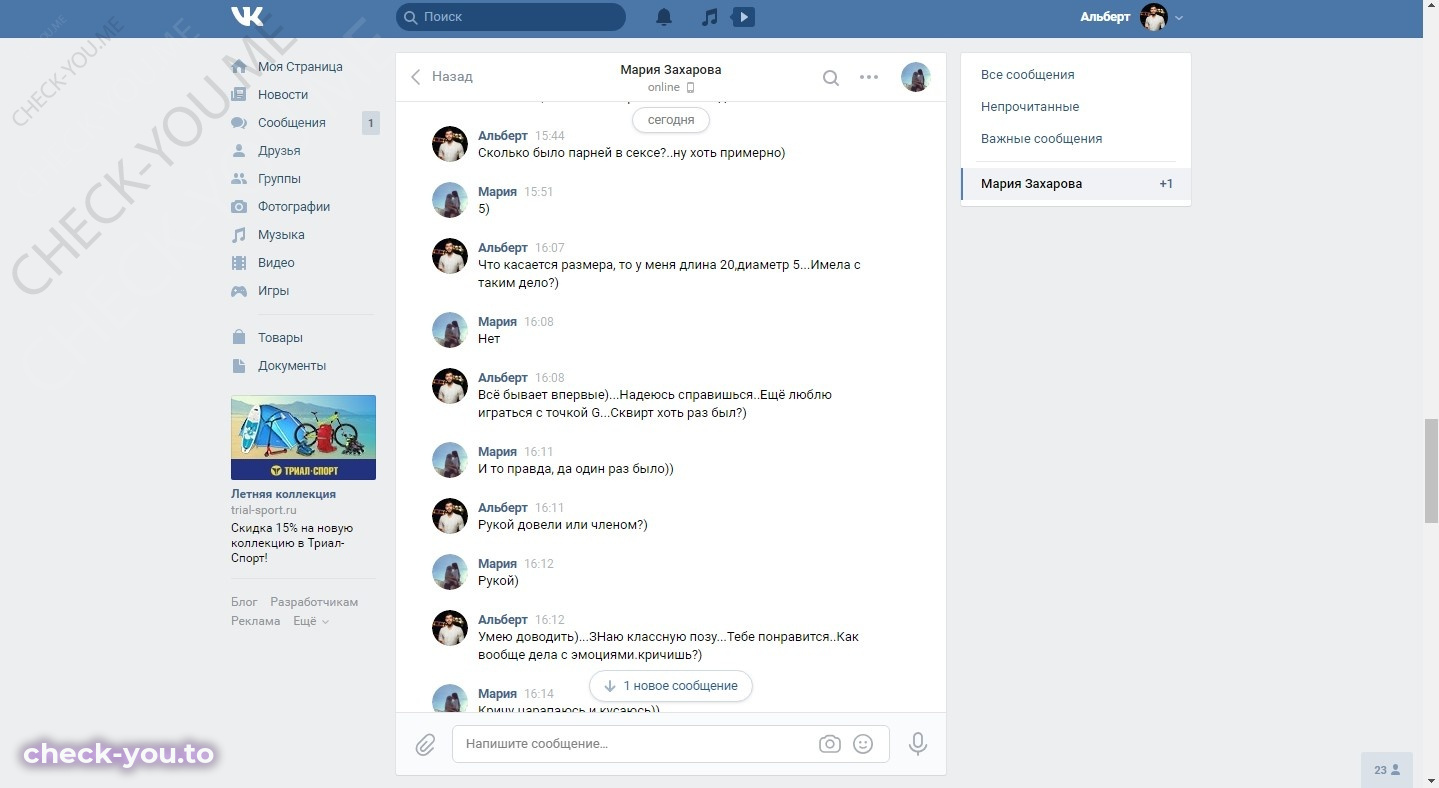Open Друзья in left menu

click(x=279, y=151)
